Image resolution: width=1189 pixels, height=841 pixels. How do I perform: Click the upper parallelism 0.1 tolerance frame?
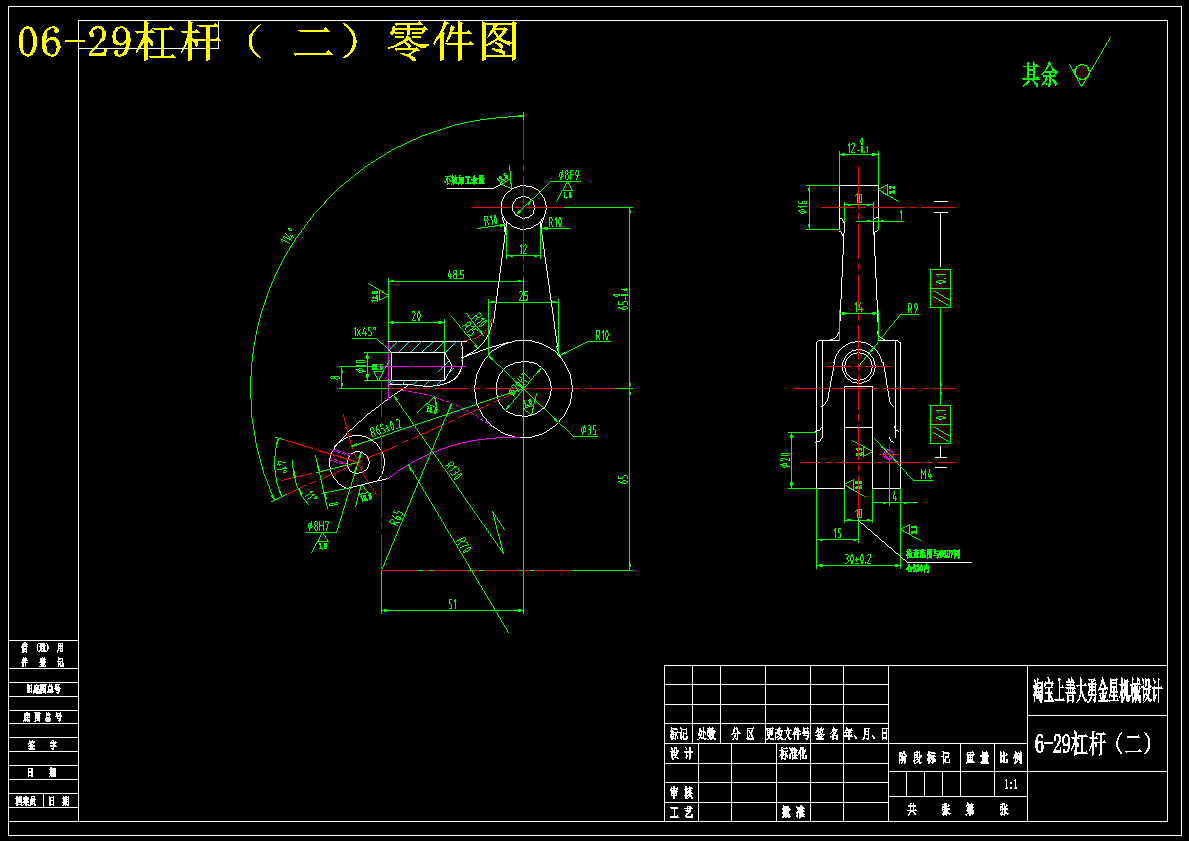pos(940,288)
